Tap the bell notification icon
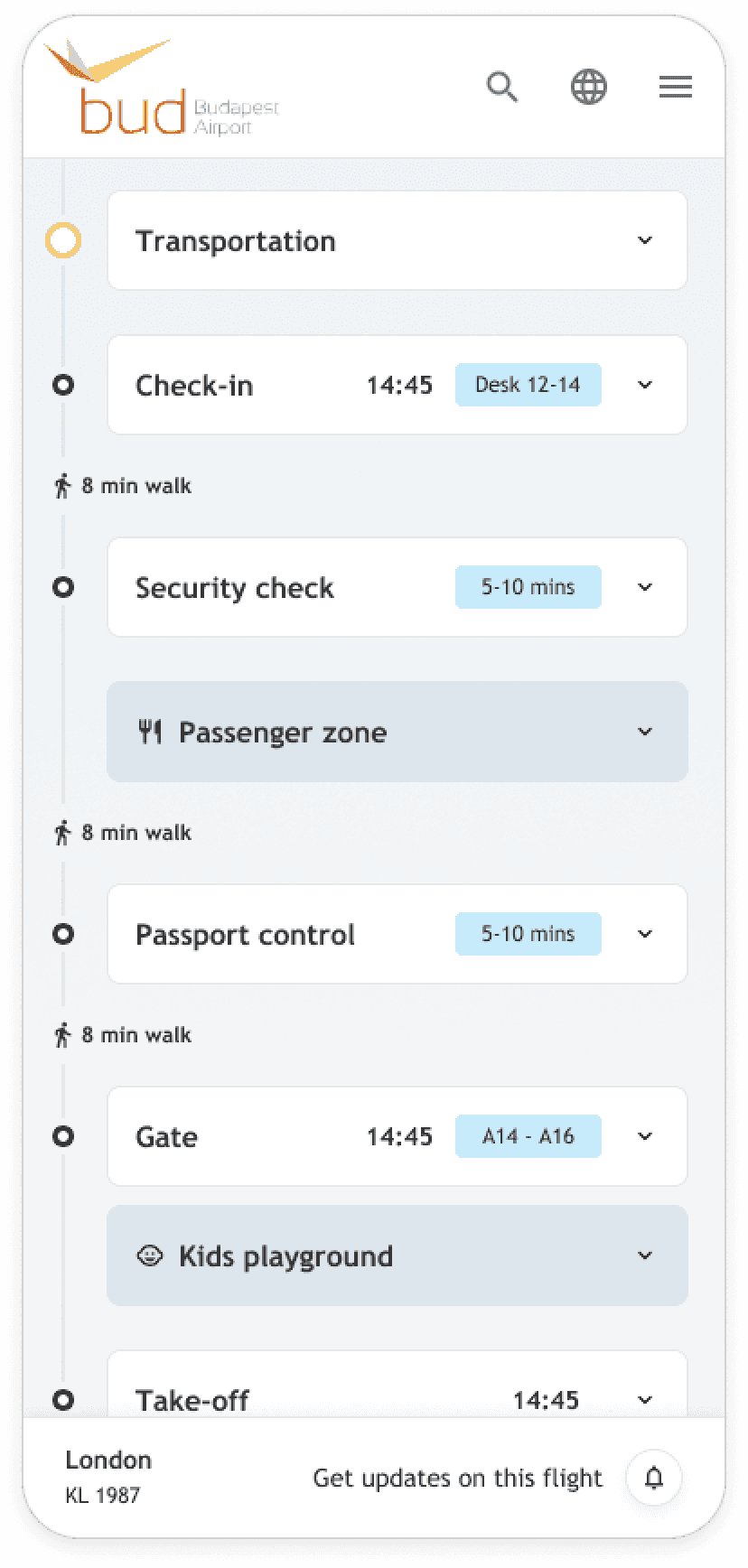This screenshot has width=748, height=1568. pos(654,1478)
